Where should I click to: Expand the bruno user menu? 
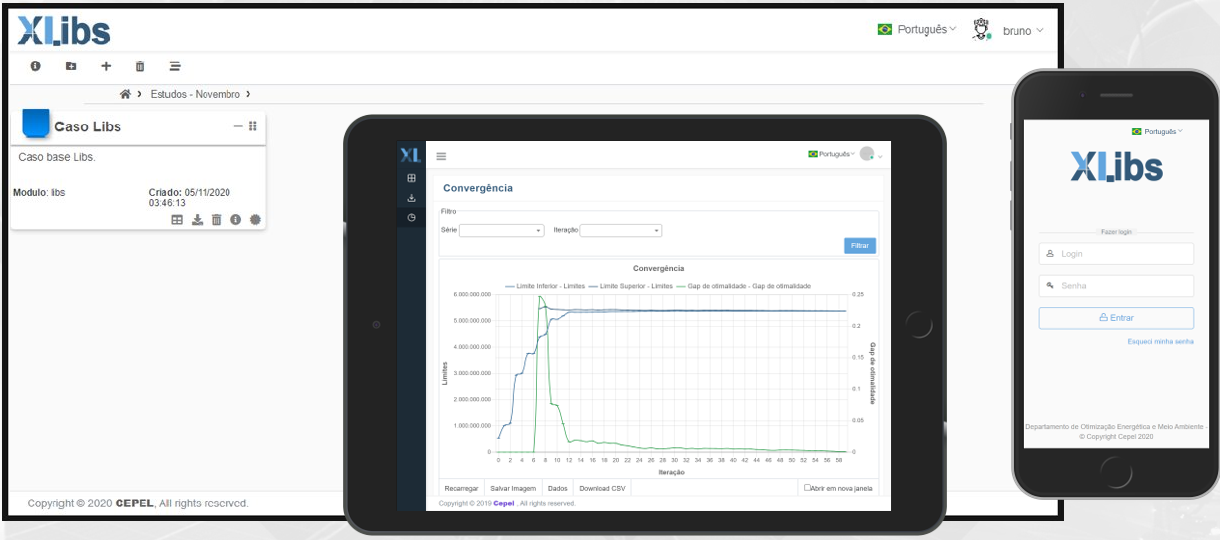click(1022, 31)
